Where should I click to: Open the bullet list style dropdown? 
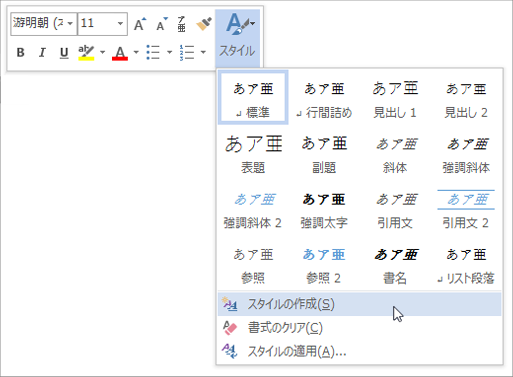click(x=169, y=52)
